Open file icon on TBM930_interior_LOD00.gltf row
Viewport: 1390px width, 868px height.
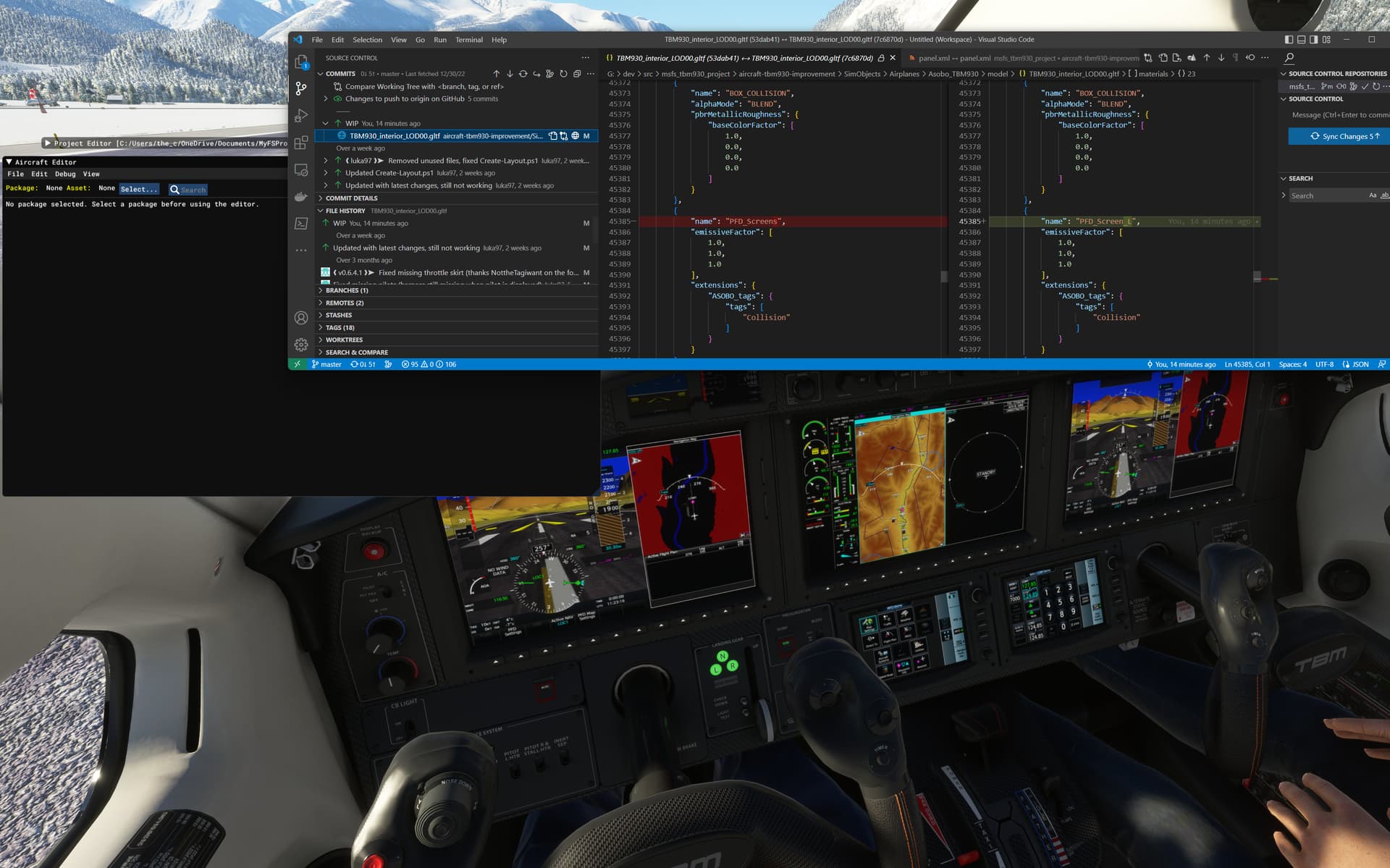point(553,136)
